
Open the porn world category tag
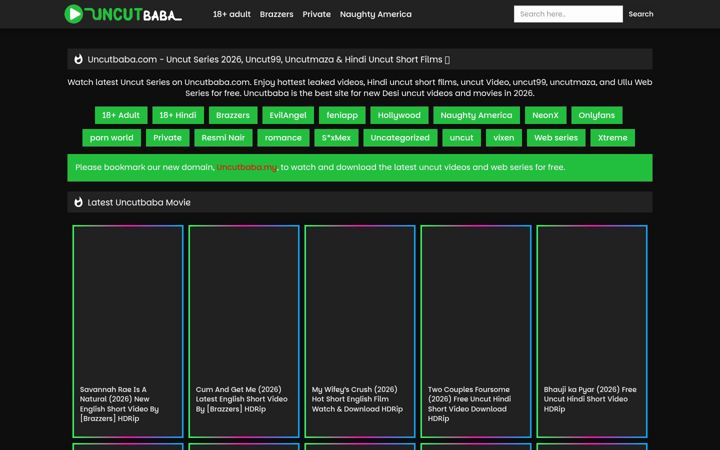point(112,138)
